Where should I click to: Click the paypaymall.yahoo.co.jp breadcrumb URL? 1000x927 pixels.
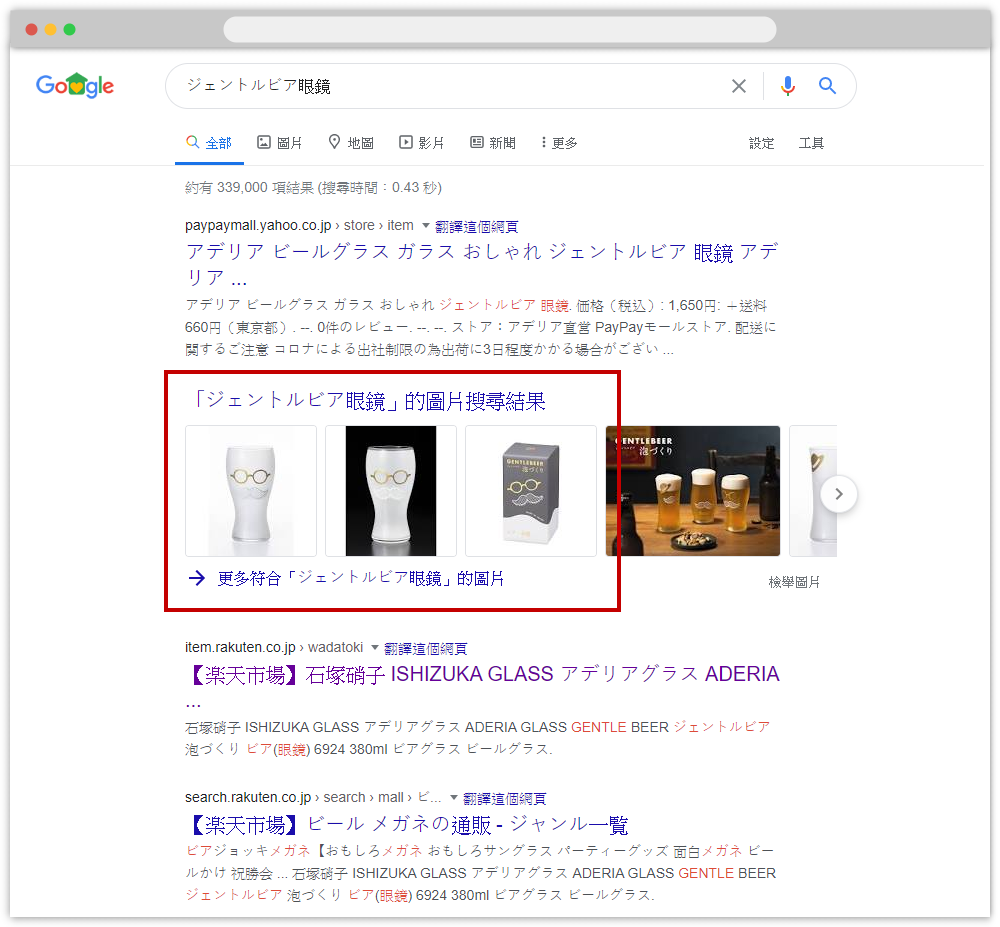pyautogui.click(x=299, y=226)
